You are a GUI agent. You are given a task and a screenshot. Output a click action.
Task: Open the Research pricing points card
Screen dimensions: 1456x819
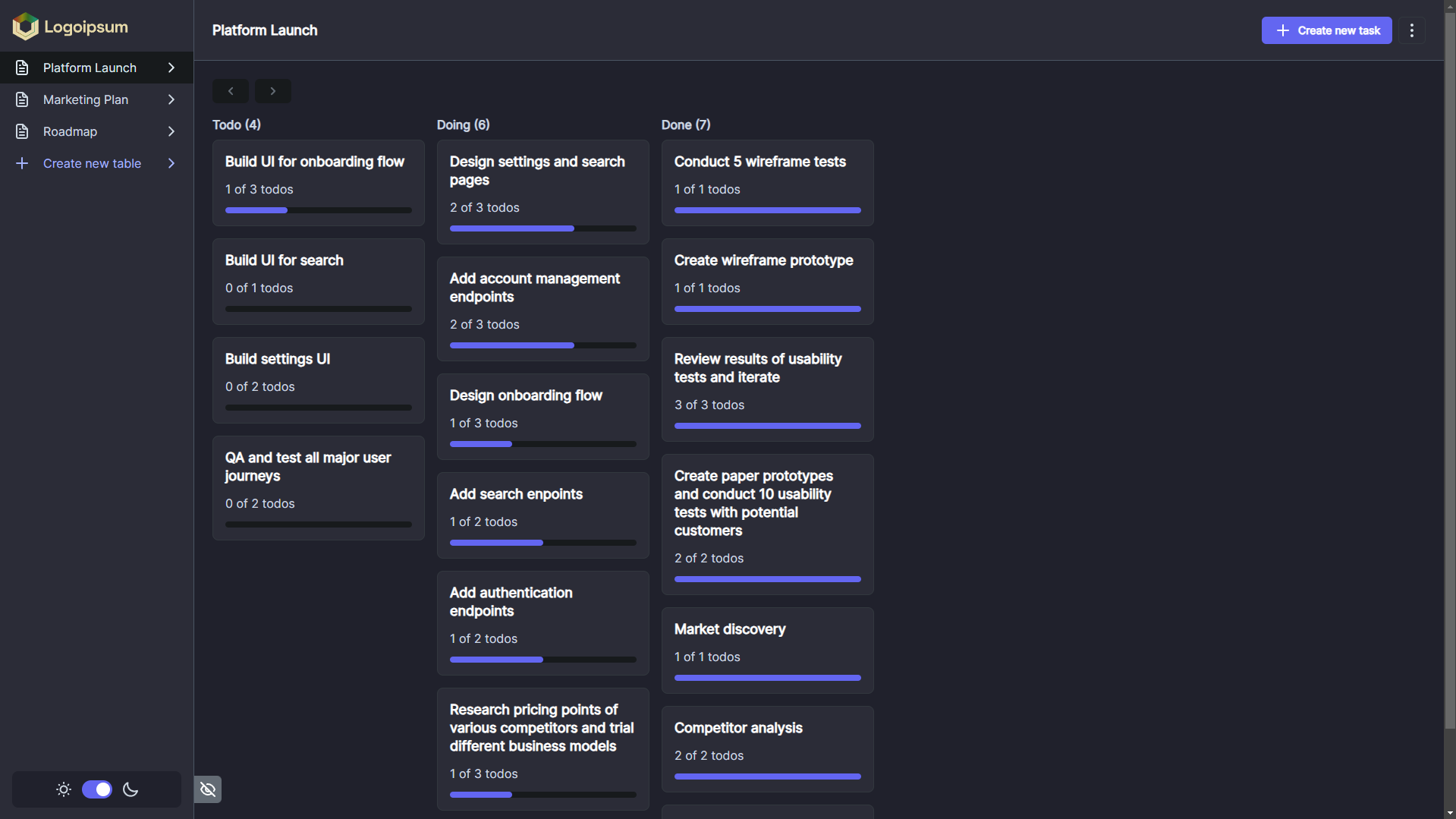pyautogui.click(x=543, y=749)
